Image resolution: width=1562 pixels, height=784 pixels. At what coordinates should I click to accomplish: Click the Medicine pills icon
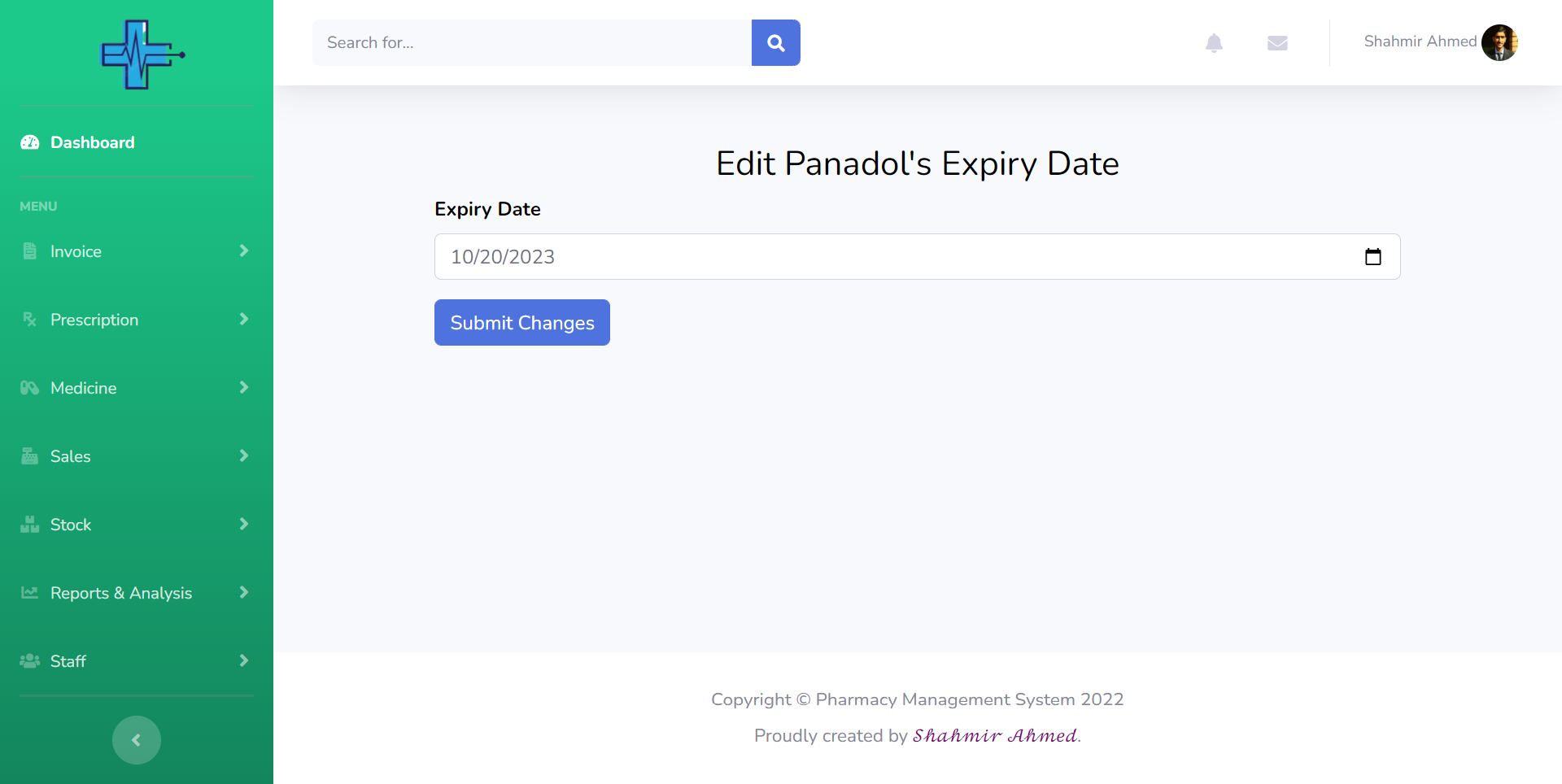[30, 388]
